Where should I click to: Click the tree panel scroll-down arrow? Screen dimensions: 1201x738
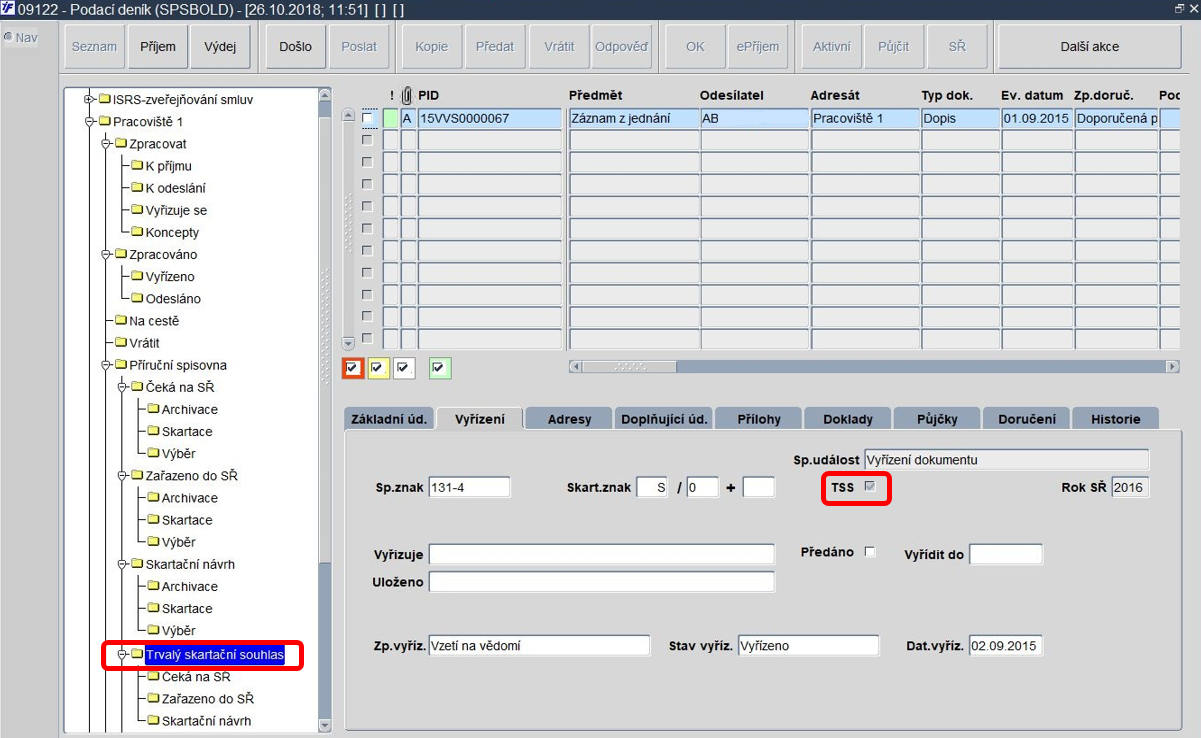click(x=324, y=725)
